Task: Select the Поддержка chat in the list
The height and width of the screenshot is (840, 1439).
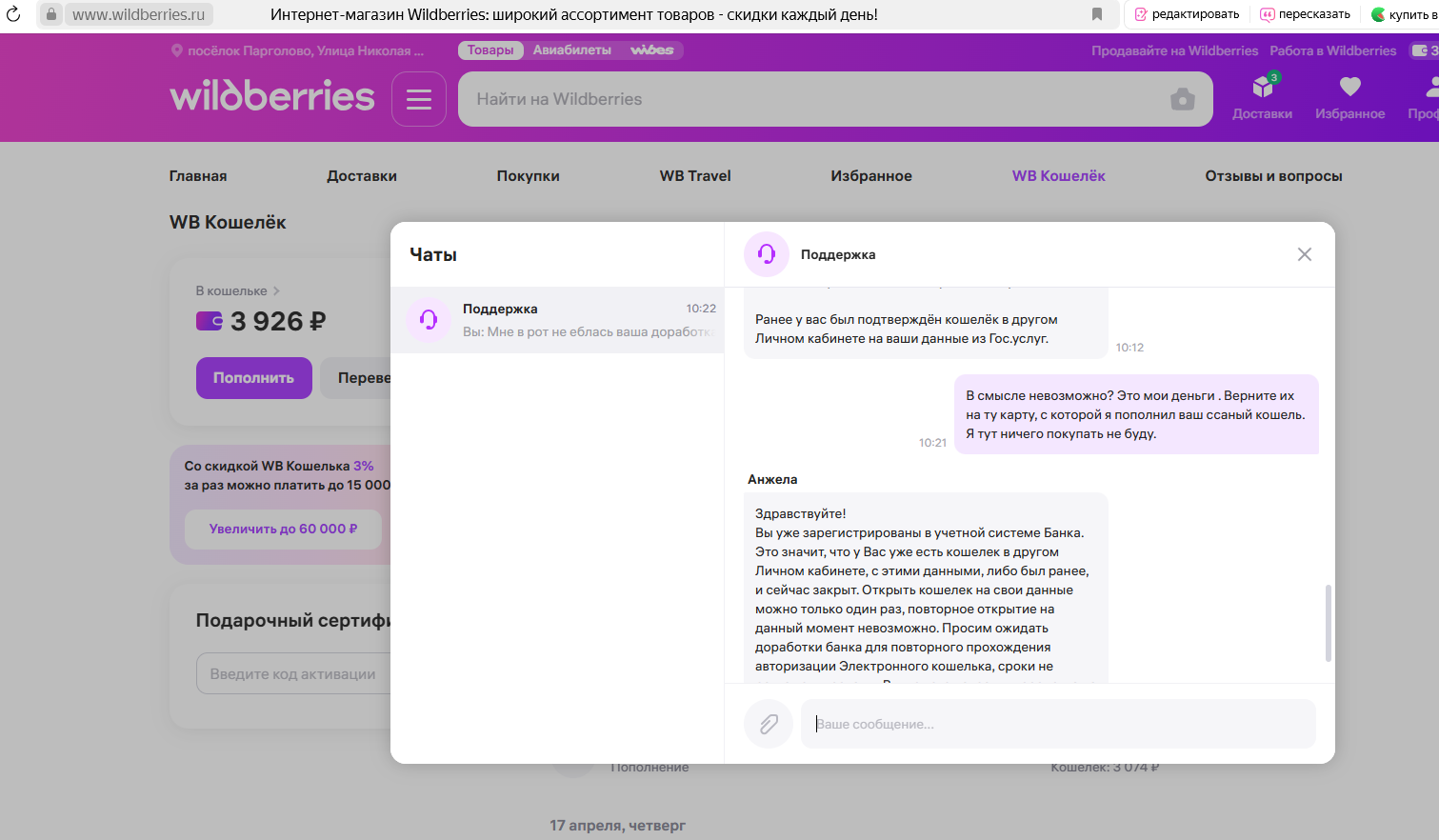Action: pyautogui.click(x=557, y=320)
